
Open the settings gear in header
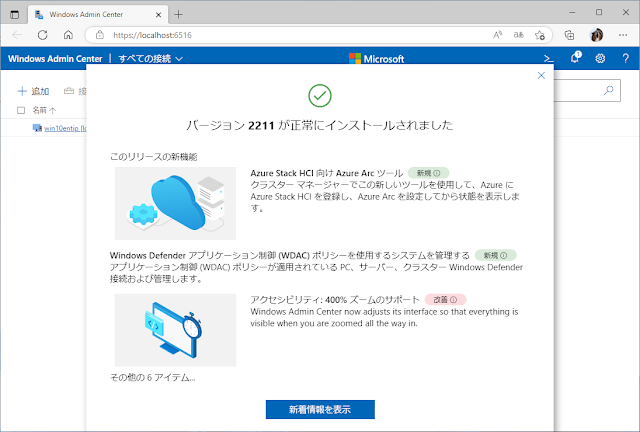[x=600, y=58]
